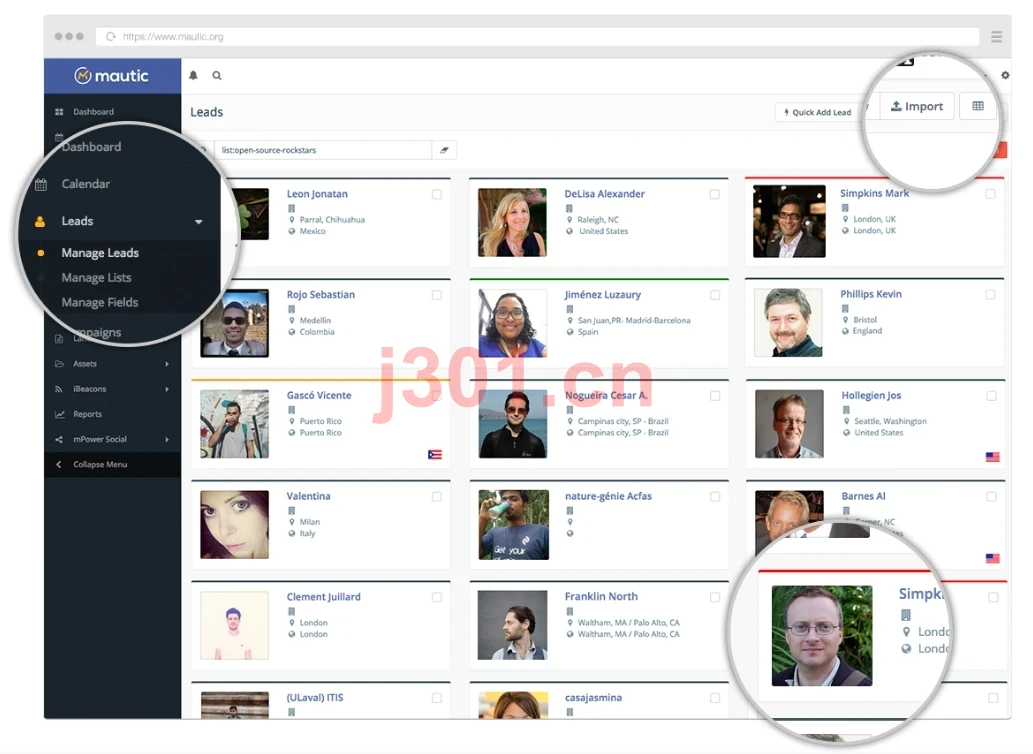The height and width of the screenshot is (754, 1033).
Task: Switch to table view grid icon
Action: [x=978, y=106]
